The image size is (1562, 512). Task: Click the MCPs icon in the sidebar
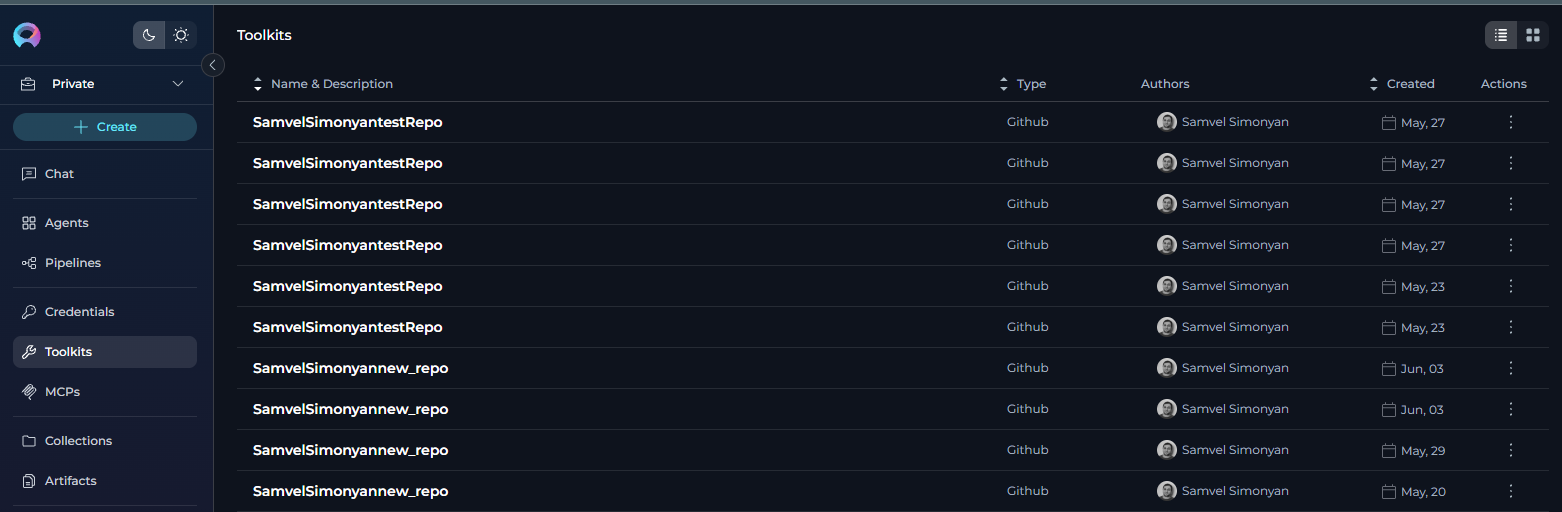point(29,392)
